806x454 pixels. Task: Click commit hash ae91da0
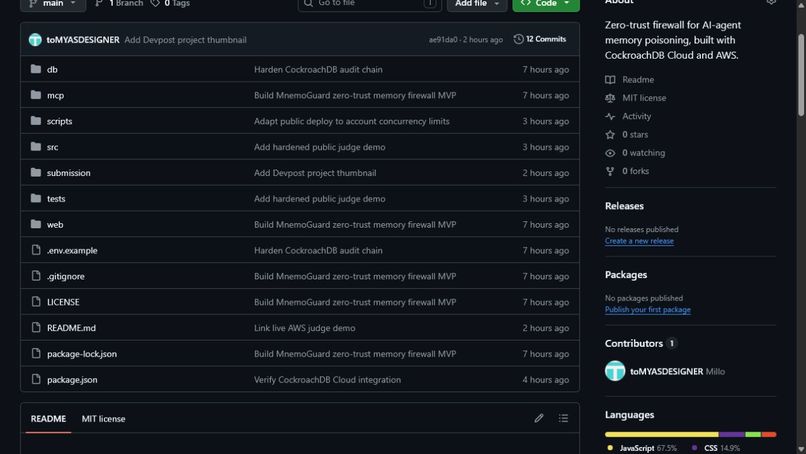click(x=443, y=40)
